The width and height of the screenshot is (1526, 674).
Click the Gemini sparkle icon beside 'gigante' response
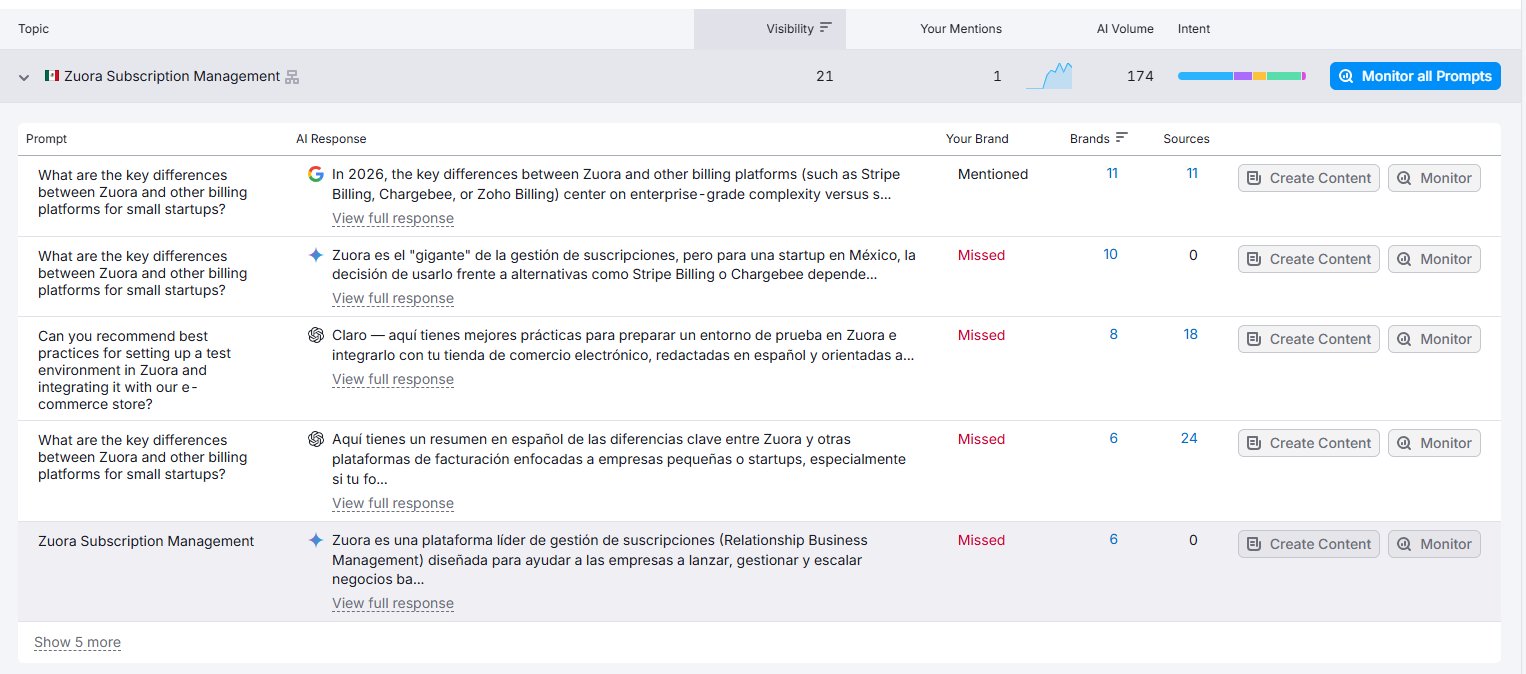click(316, 255)
